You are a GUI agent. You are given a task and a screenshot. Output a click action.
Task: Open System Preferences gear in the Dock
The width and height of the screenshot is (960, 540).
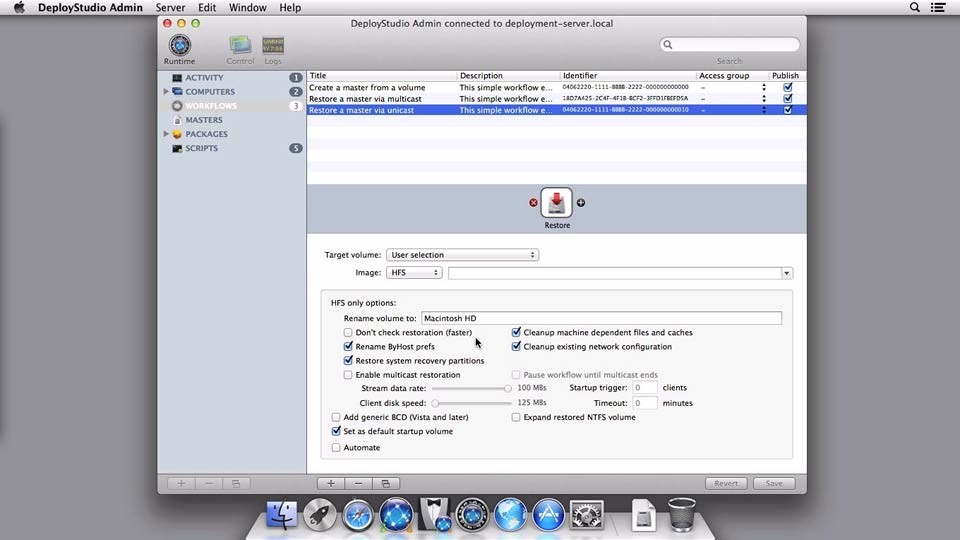point(586,514)
